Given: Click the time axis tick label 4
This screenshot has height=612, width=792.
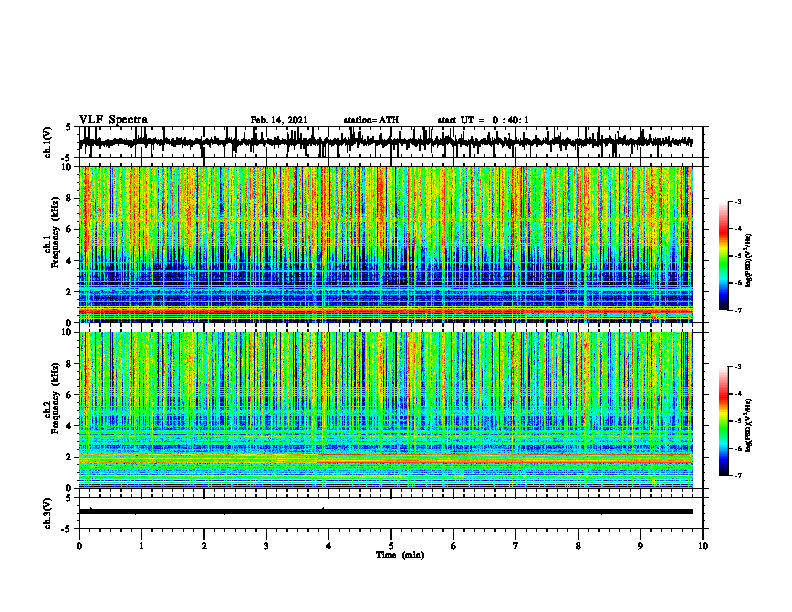Looking at the screenshot, I should [329, 546].
